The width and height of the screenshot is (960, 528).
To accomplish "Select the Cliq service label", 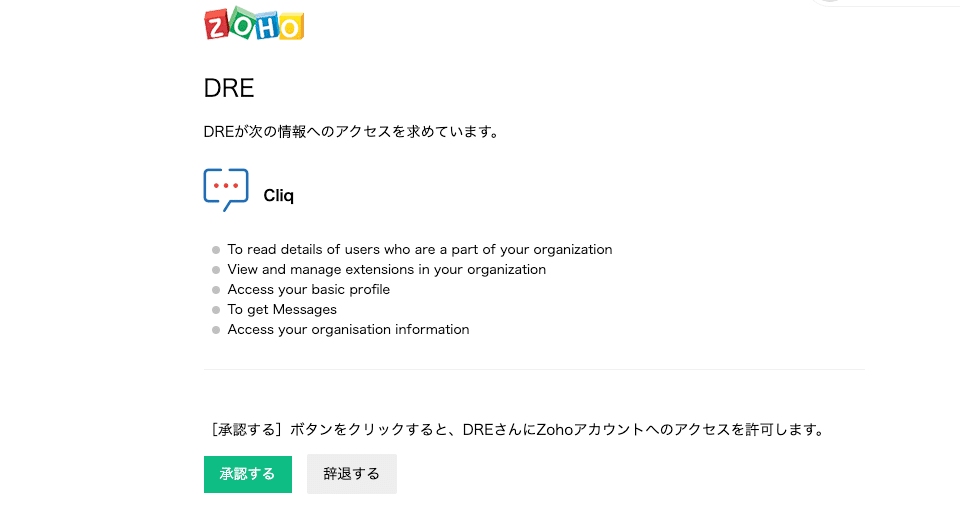I will click(x=279, y=195).
